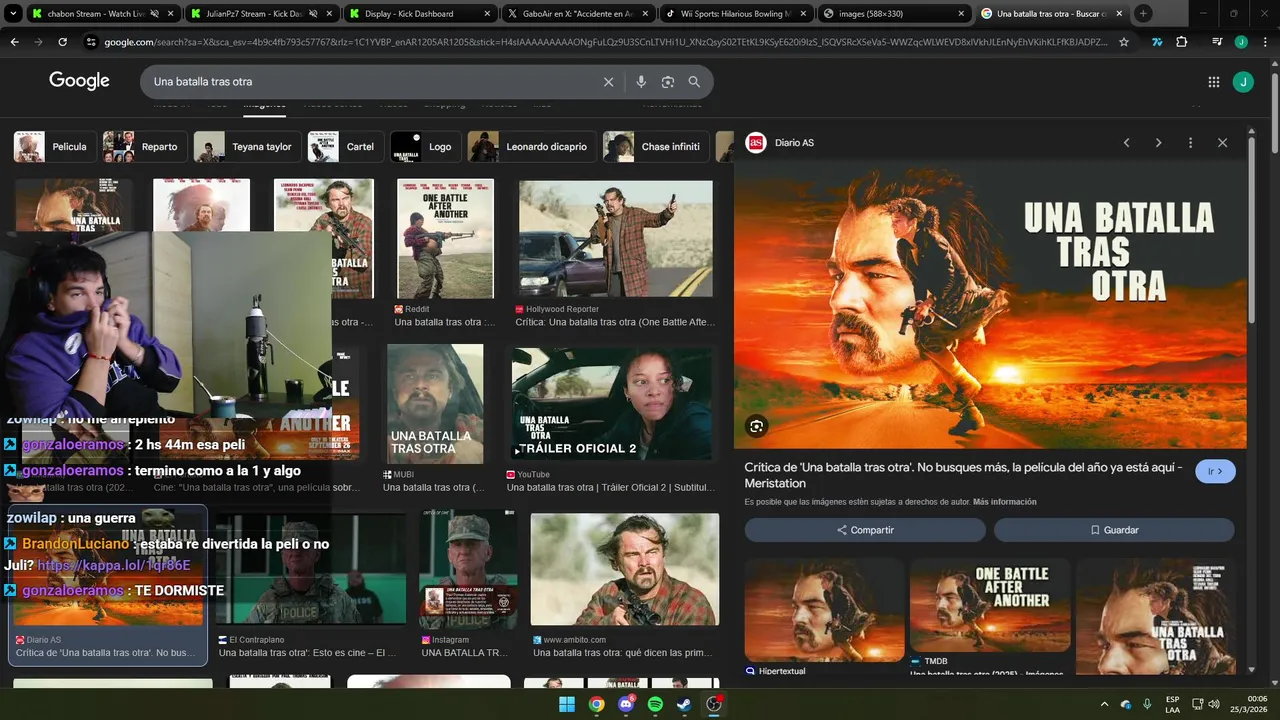The width and height of the screenshot is (1280, 720).
Task: Close the Diario AS image preview panel
Action: point(1222,143)
